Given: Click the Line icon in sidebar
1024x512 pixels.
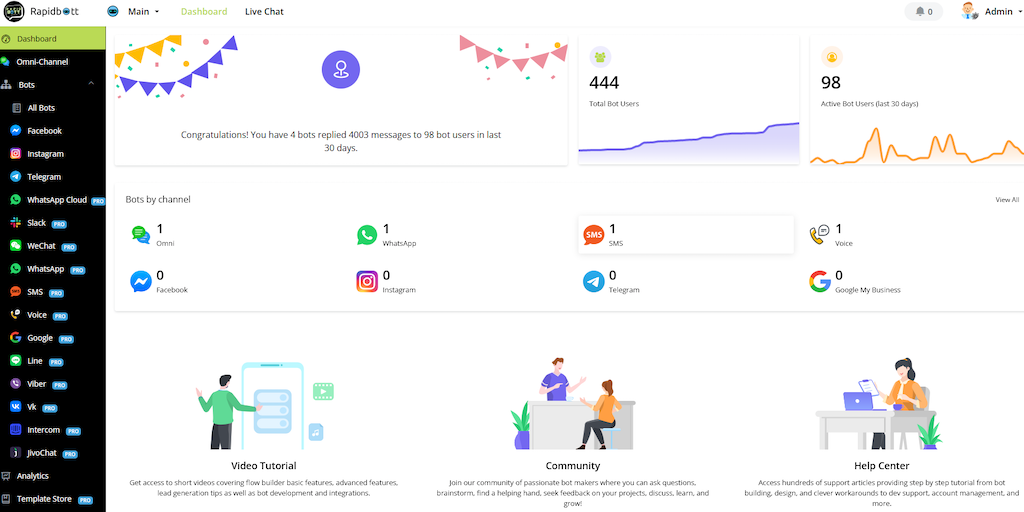Looking at the screenshot, I should (x=16, y=360).
